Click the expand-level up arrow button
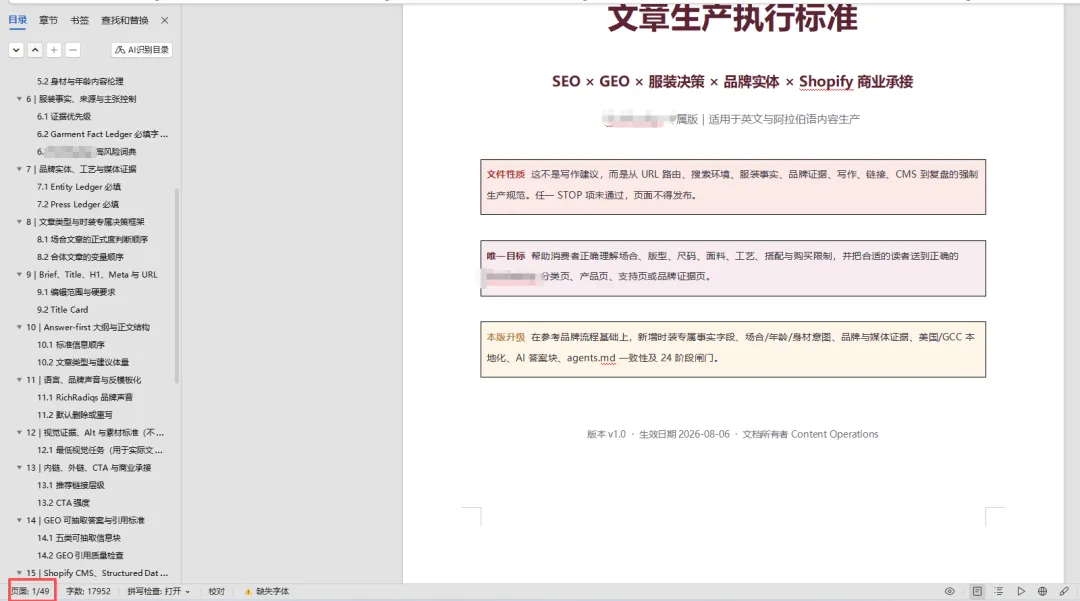 point(35,50)
